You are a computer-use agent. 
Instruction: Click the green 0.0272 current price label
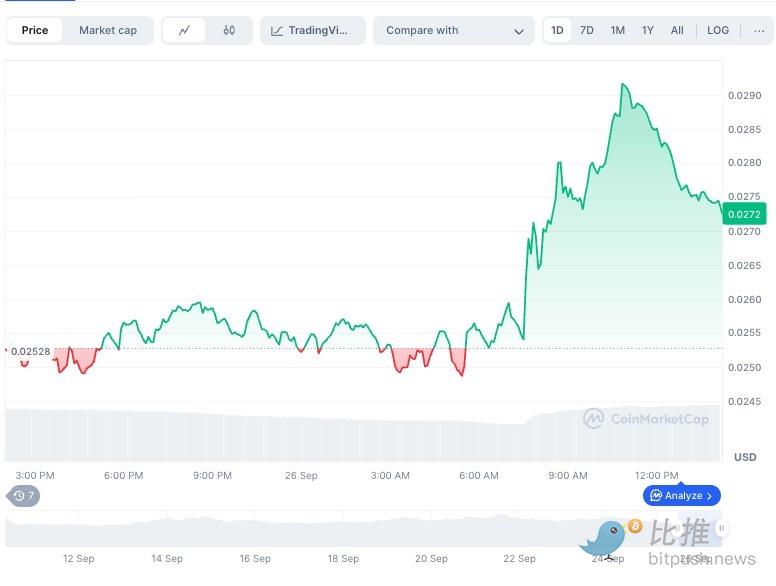tap(743, 214)
